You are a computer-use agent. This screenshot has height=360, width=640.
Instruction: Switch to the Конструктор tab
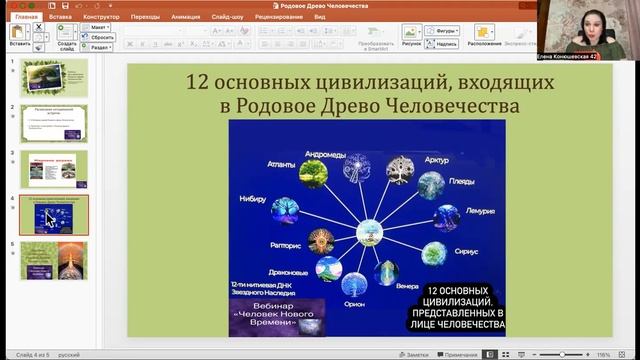[101, 17]
